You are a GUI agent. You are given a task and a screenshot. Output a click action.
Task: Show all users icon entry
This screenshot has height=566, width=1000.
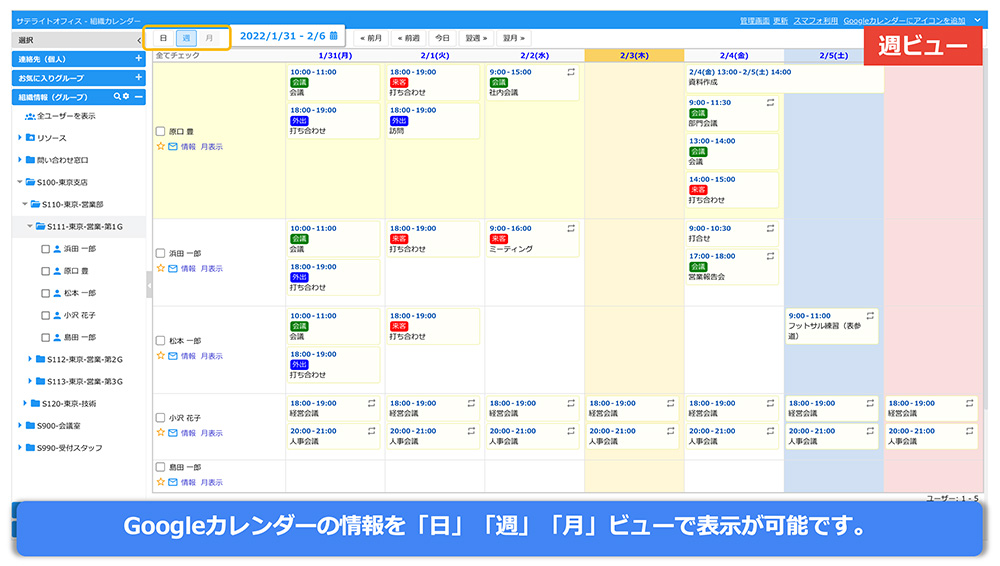click(x=60, y=116)
